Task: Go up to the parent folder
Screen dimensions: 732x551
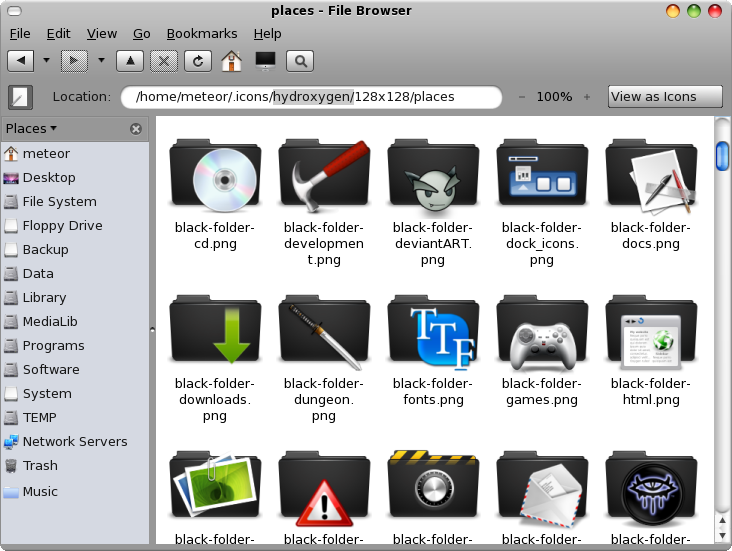Action: point(130,61)
